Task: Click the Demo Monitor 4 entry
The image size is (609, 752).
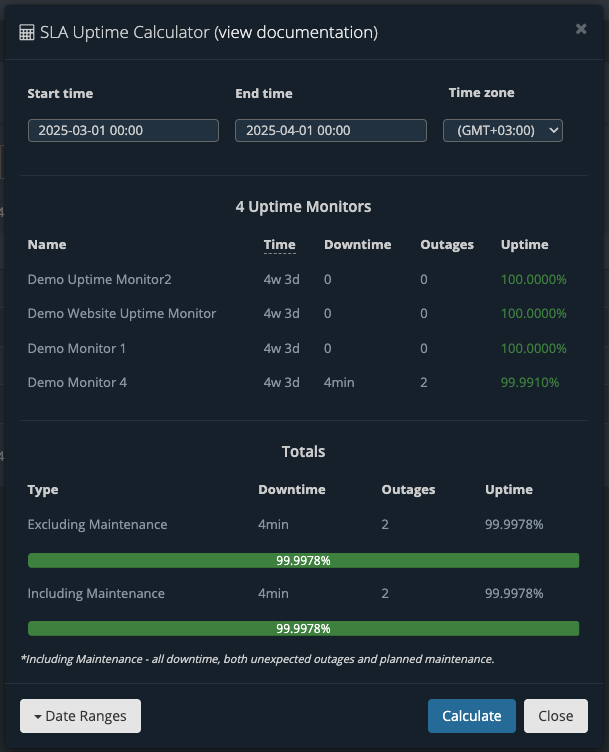Action: 77,382
